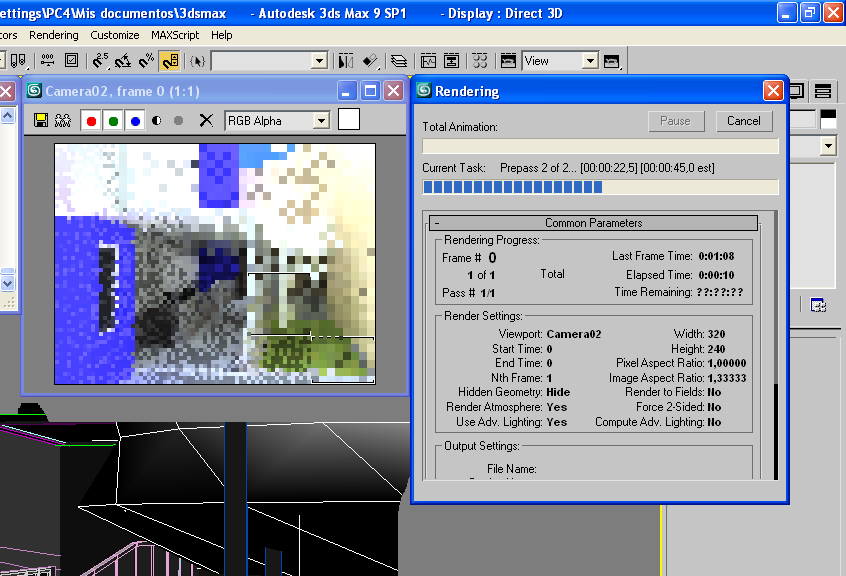The width and height of the screenshot is (846, 576).
Task: Toggle the 2.5D Snaps tool
Action: click(x=100, y=61)
